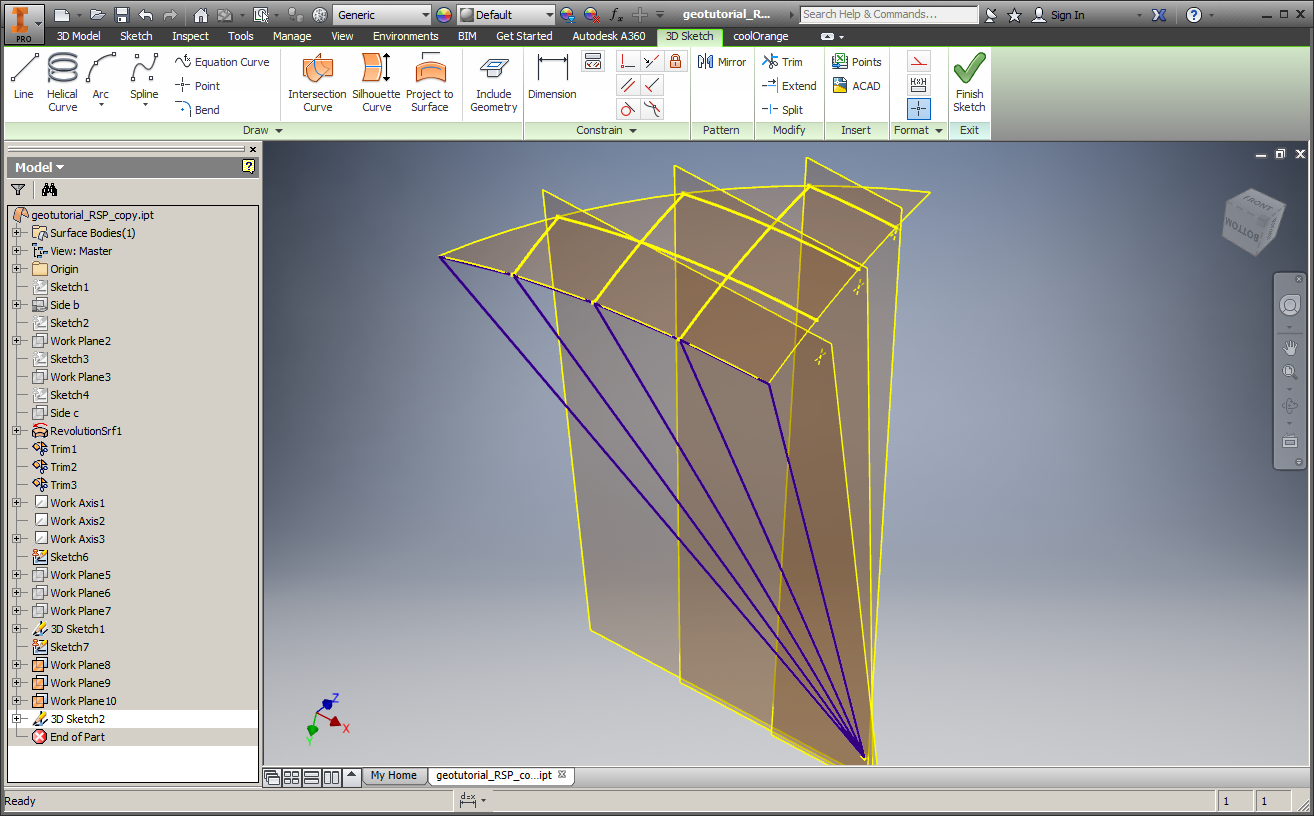Click the Undo arrow
The width and height of the screenshot is (1314, 816).
pos(146,15)
